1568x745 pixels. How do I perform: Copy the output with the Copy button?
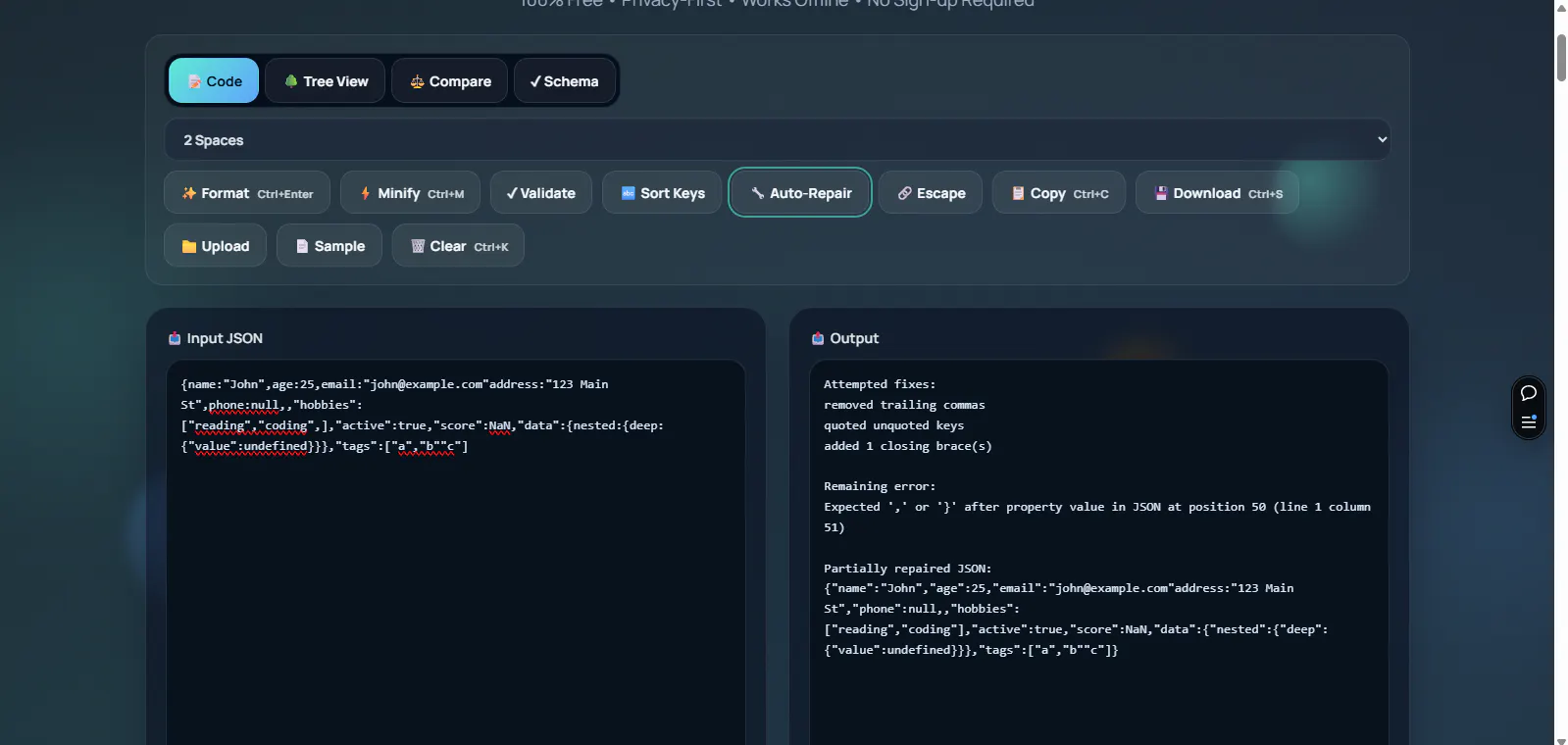click(1059, 192)
